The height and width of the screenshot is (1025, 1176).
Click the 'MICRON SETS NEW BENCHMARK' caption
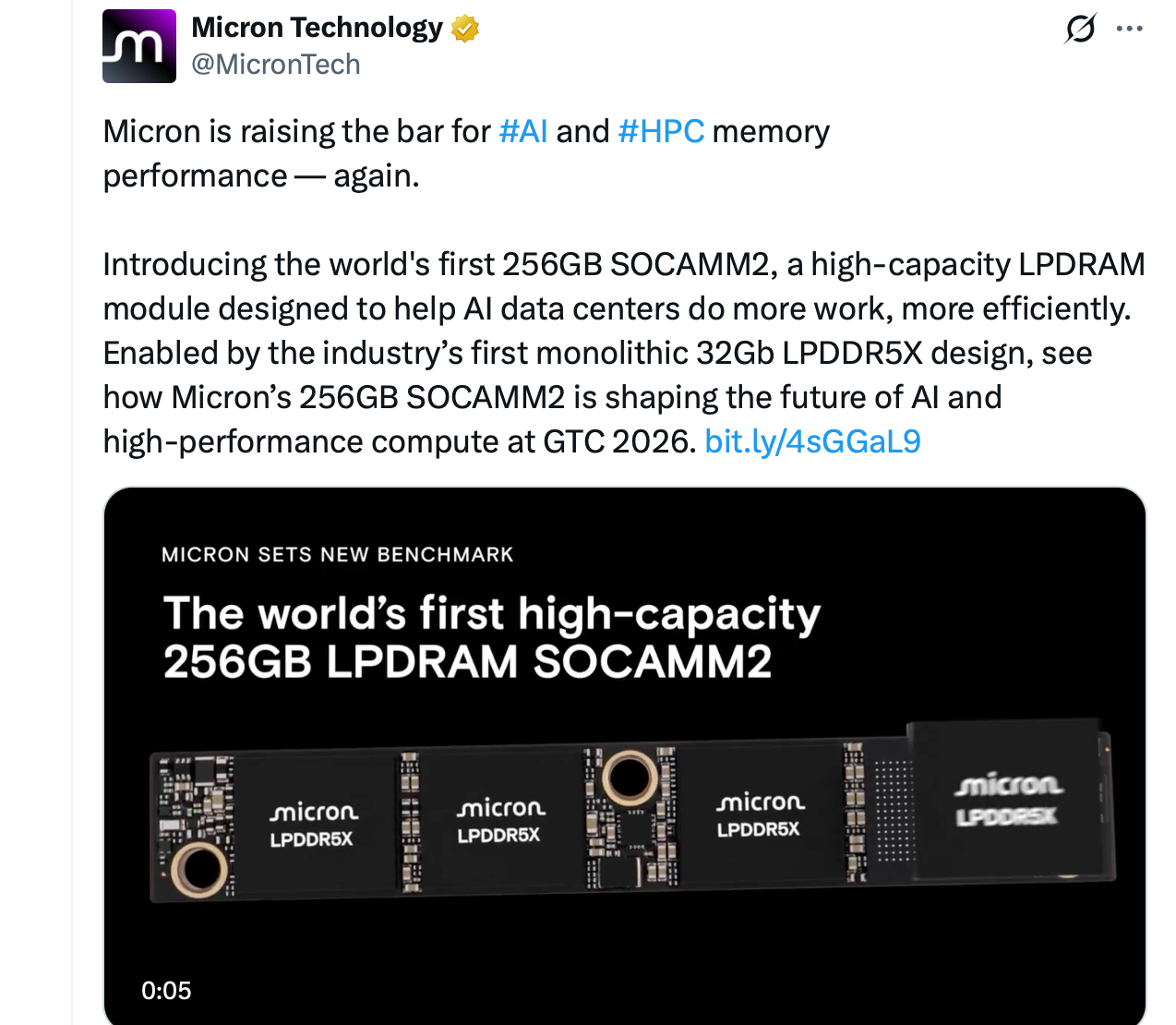tap(338, 554)
